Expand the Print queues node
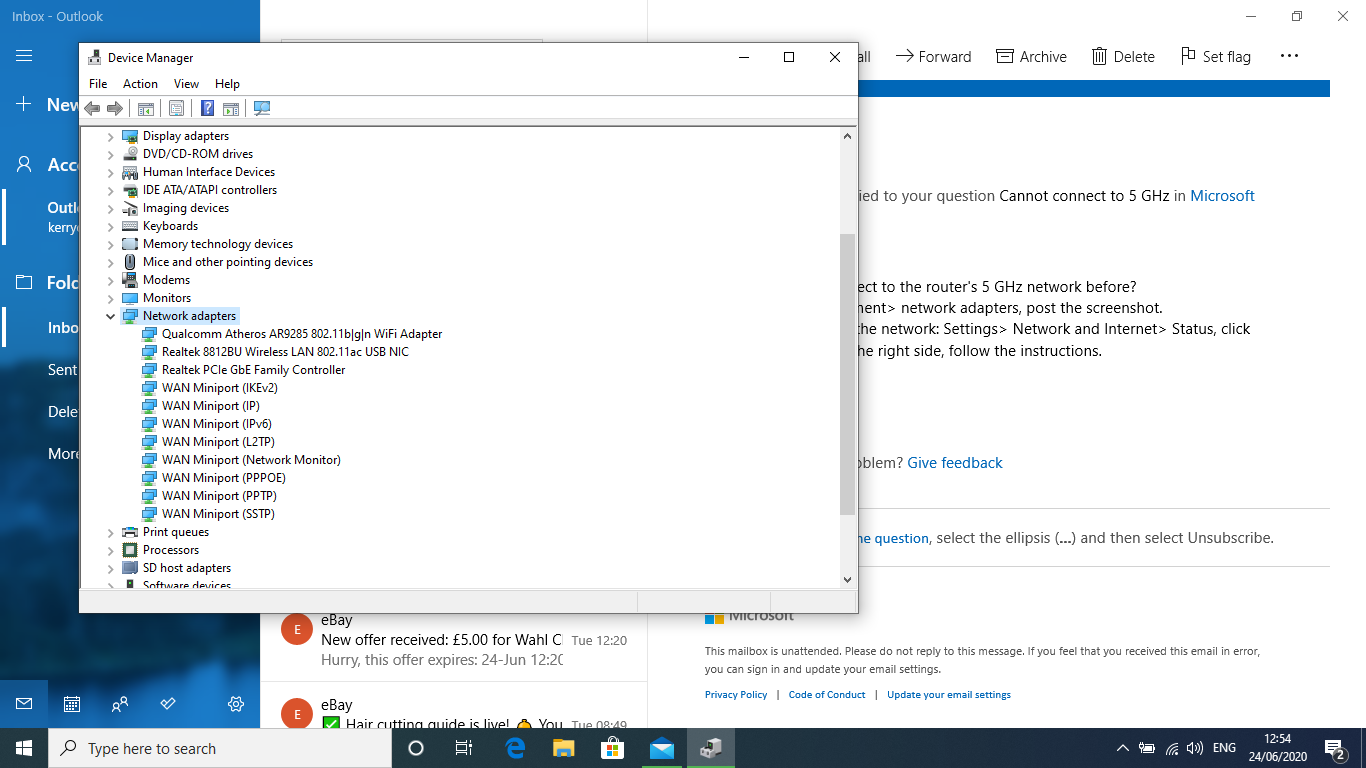The image size is (1366, 768). (110, 532)
